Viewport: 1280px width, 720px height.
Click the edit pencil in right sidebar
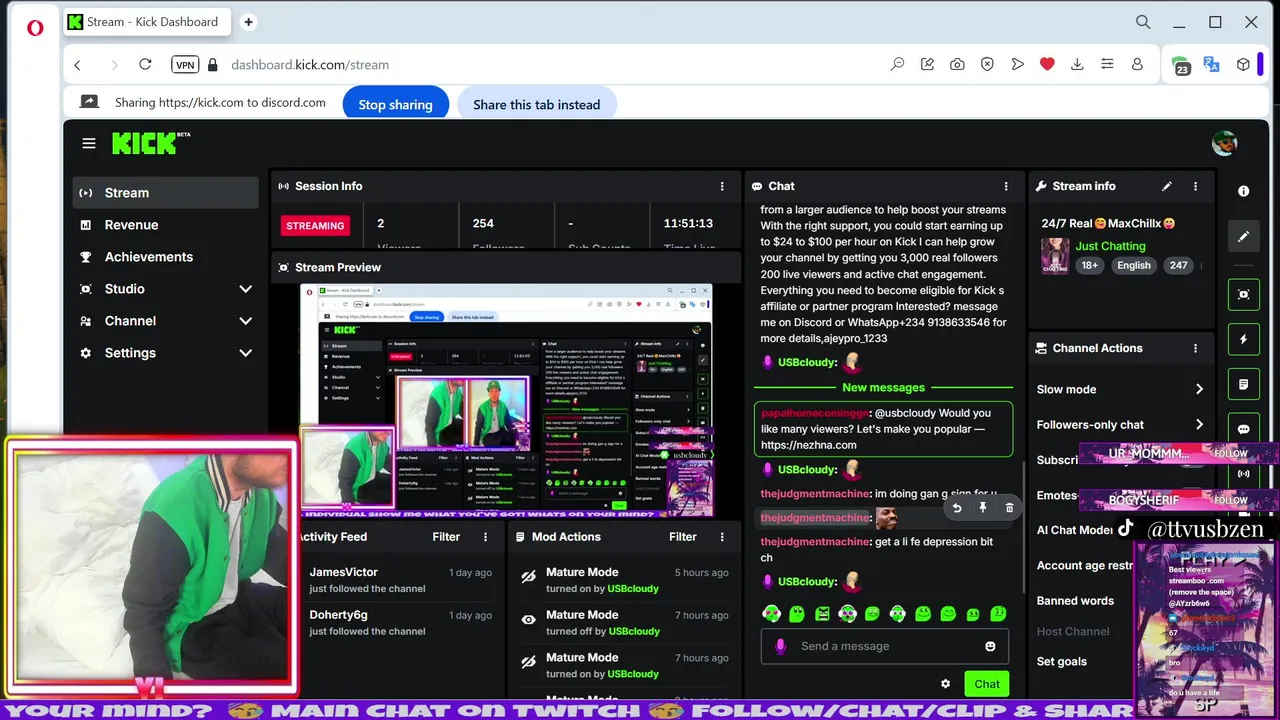tap(1244, 237)
